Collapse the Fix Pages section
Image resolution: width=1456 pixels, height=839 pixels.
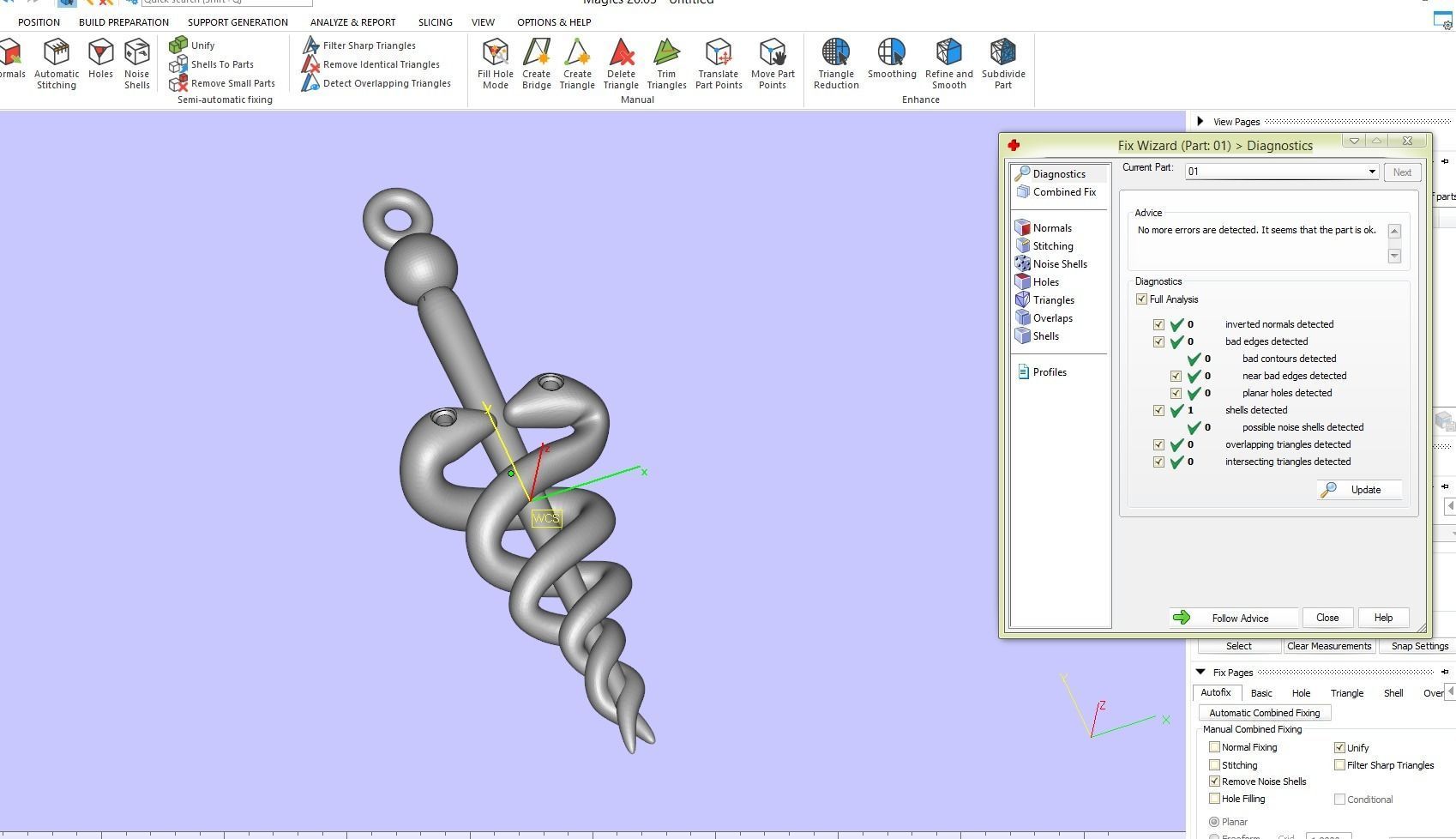click(x=1200, y=672)
